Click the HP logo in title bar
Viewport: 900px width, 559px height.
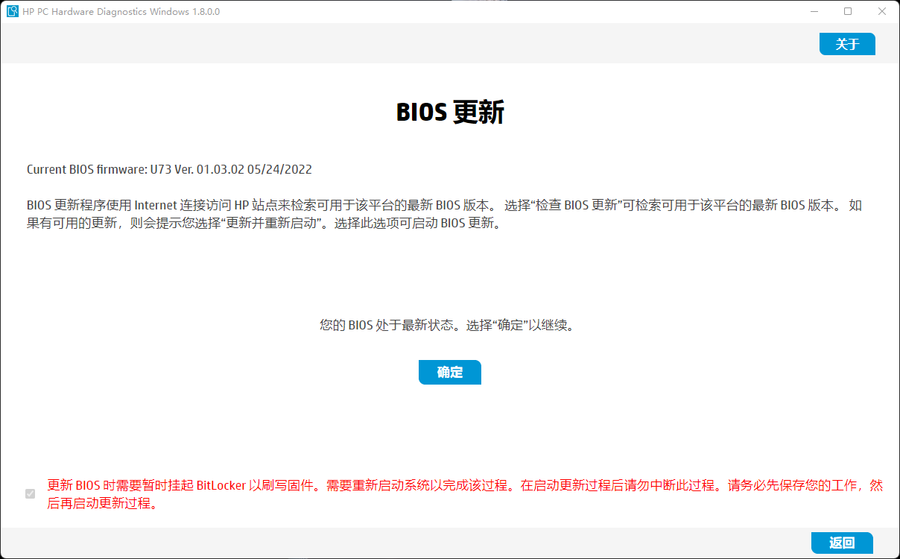point(13,11)
